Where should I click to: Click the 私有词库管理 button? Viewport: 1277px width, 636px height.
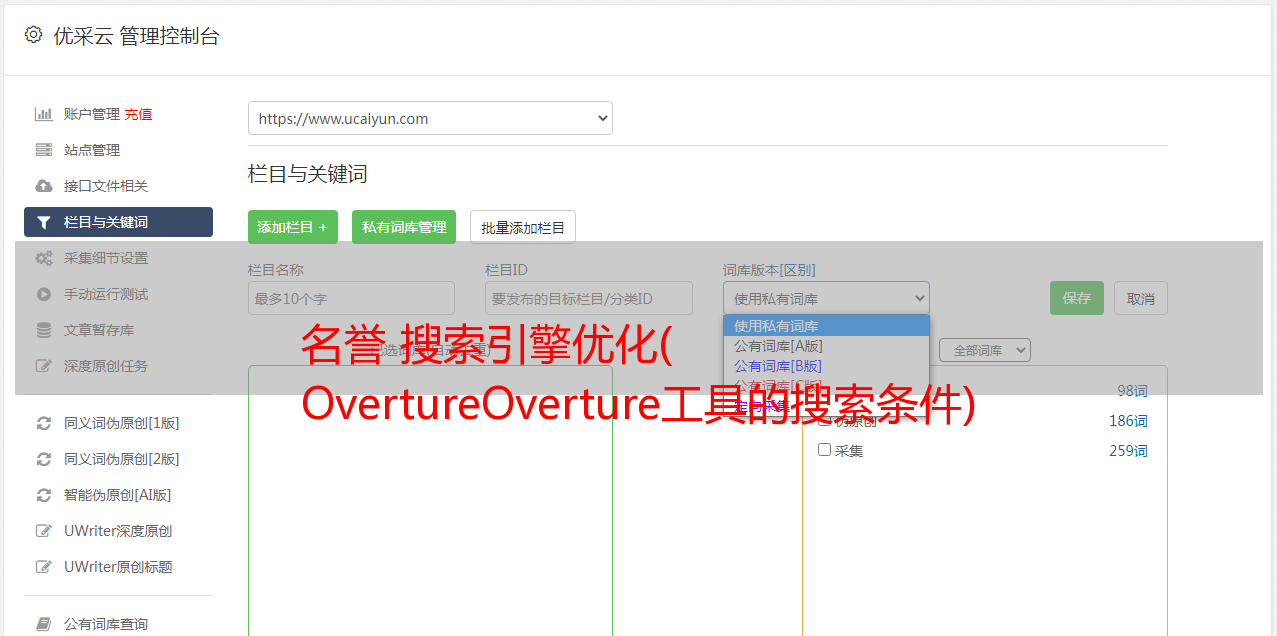pyautogui.click(x=404, y=227)
